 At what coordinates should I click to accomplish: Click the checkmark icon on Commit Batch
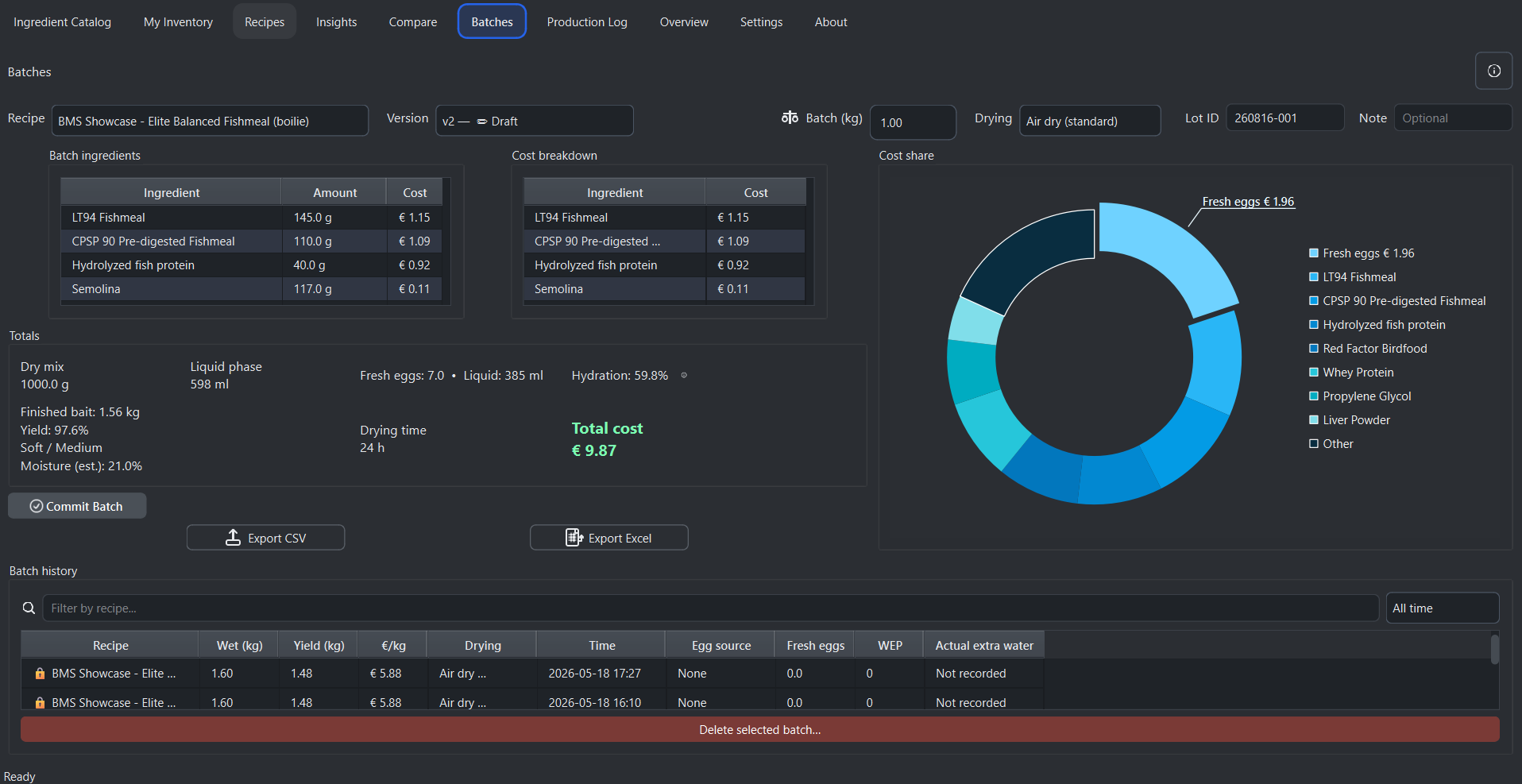pos(37,506)
